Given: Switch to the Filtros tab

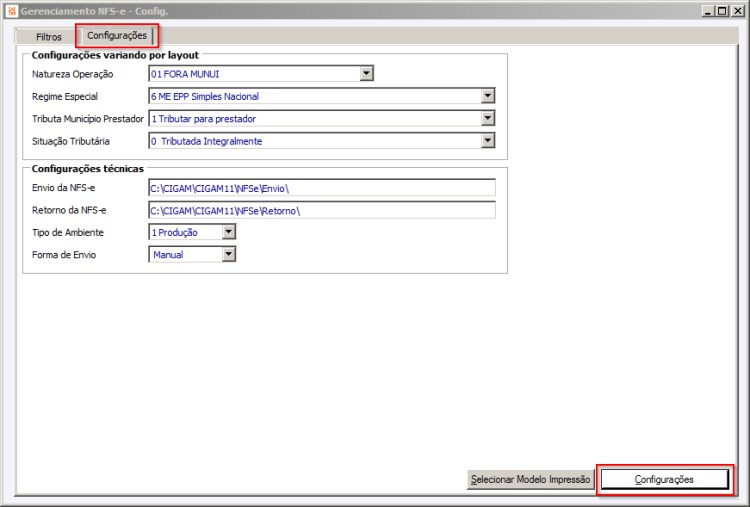Looking at the screenshot, I should (48, 37).
